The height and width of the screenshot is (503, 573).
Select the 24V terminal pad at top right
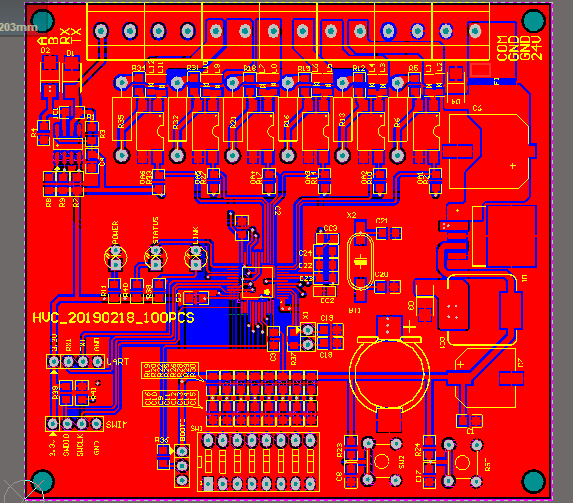(475, 31)
